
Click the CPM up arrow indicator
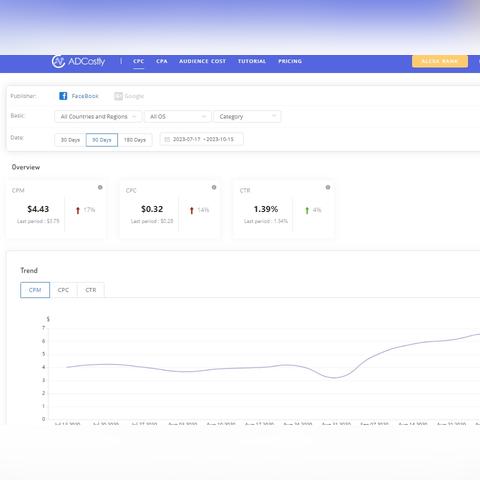point(78,210)
